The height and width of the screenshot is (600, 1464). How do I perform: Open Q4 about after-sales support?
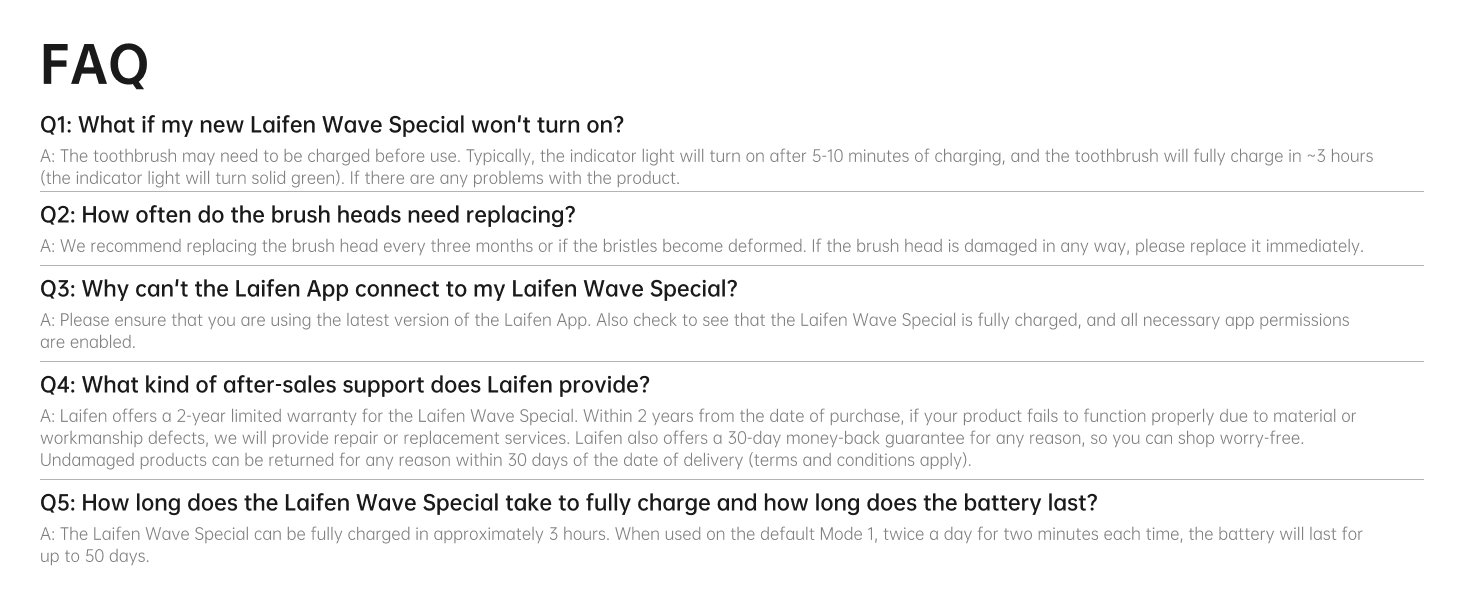pos(344,385)
